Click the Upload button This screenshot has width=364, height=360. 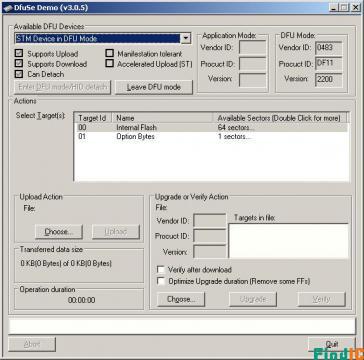point(116,232)
